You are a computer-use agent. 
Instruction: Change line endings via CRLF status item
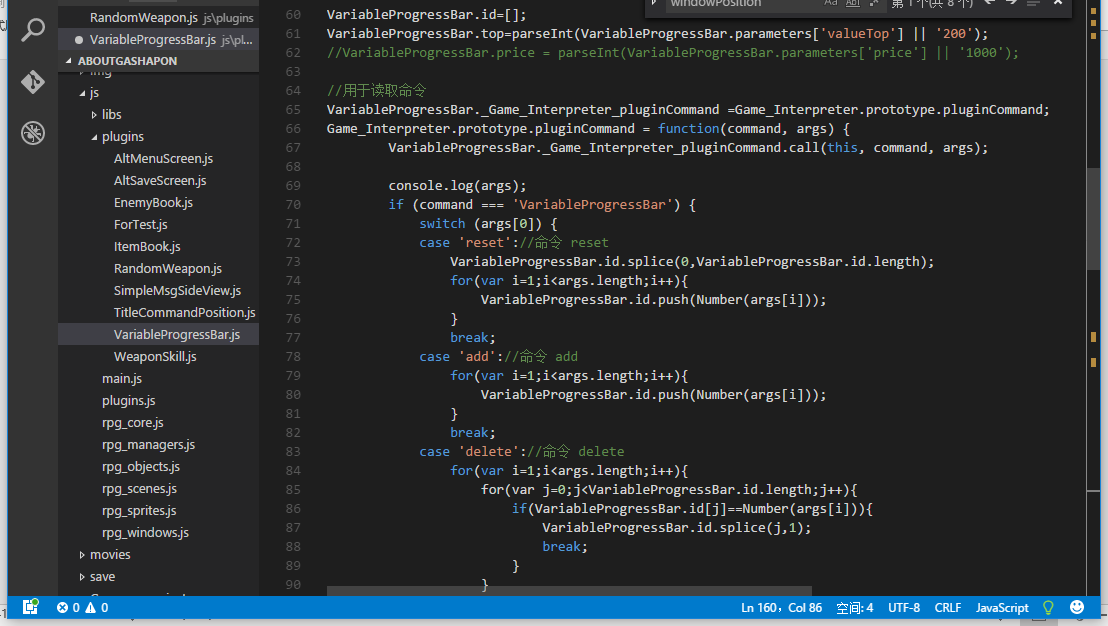tap(948, 608)
